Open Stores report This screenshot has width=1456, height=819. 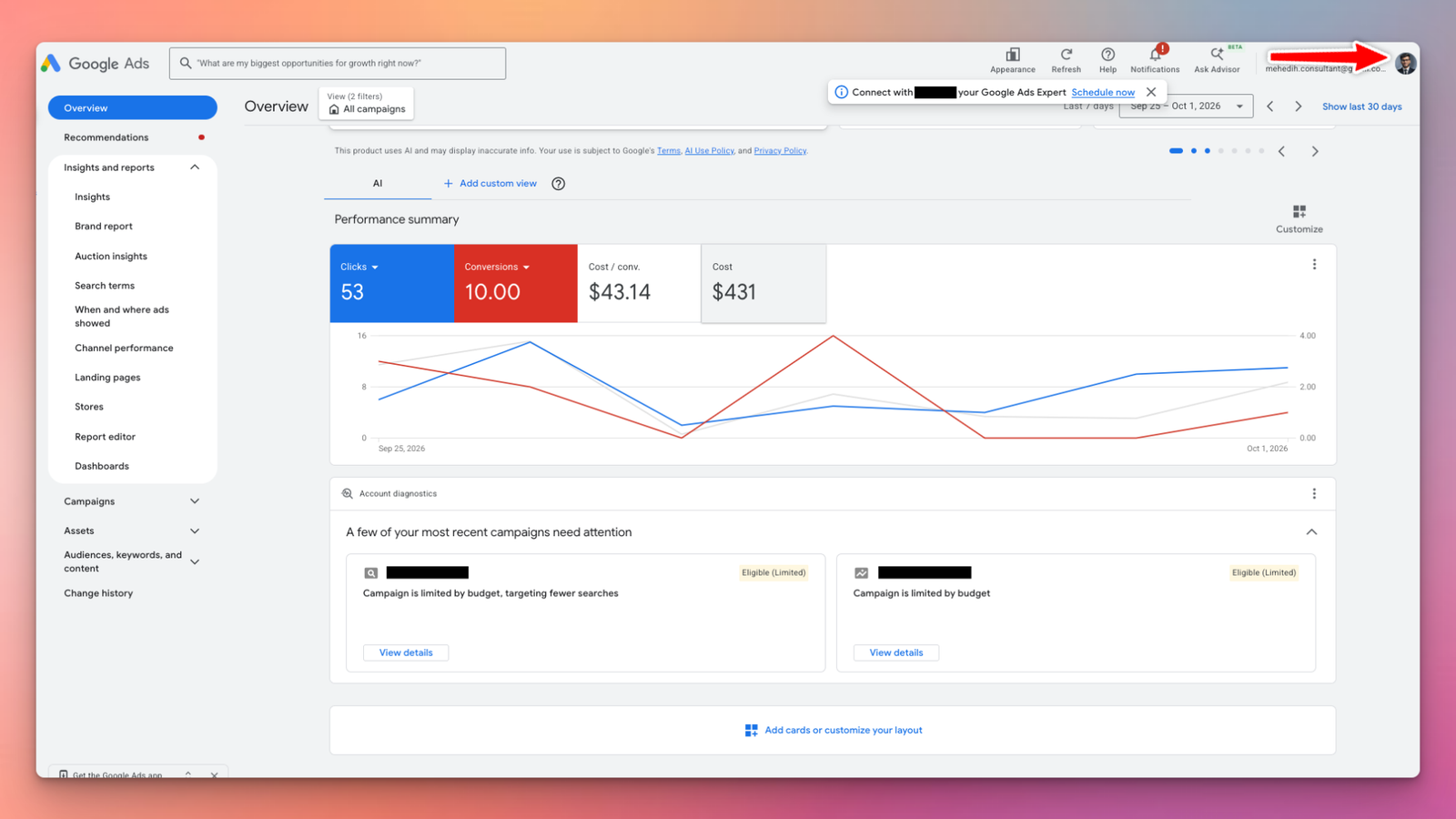click(89, 407)
